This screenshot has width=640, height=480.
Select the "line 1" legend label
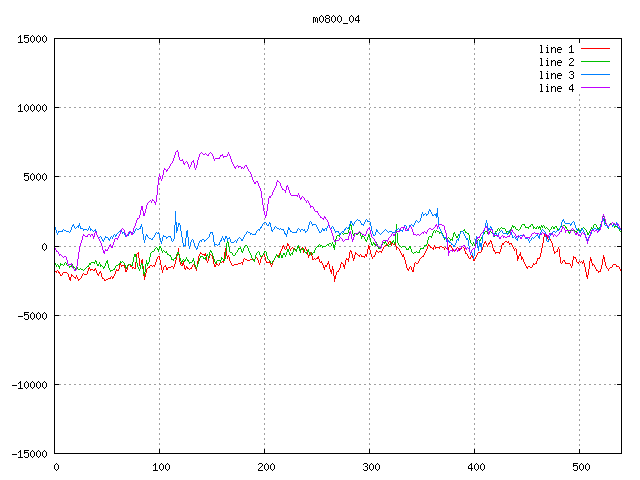[x=557, y=49]
